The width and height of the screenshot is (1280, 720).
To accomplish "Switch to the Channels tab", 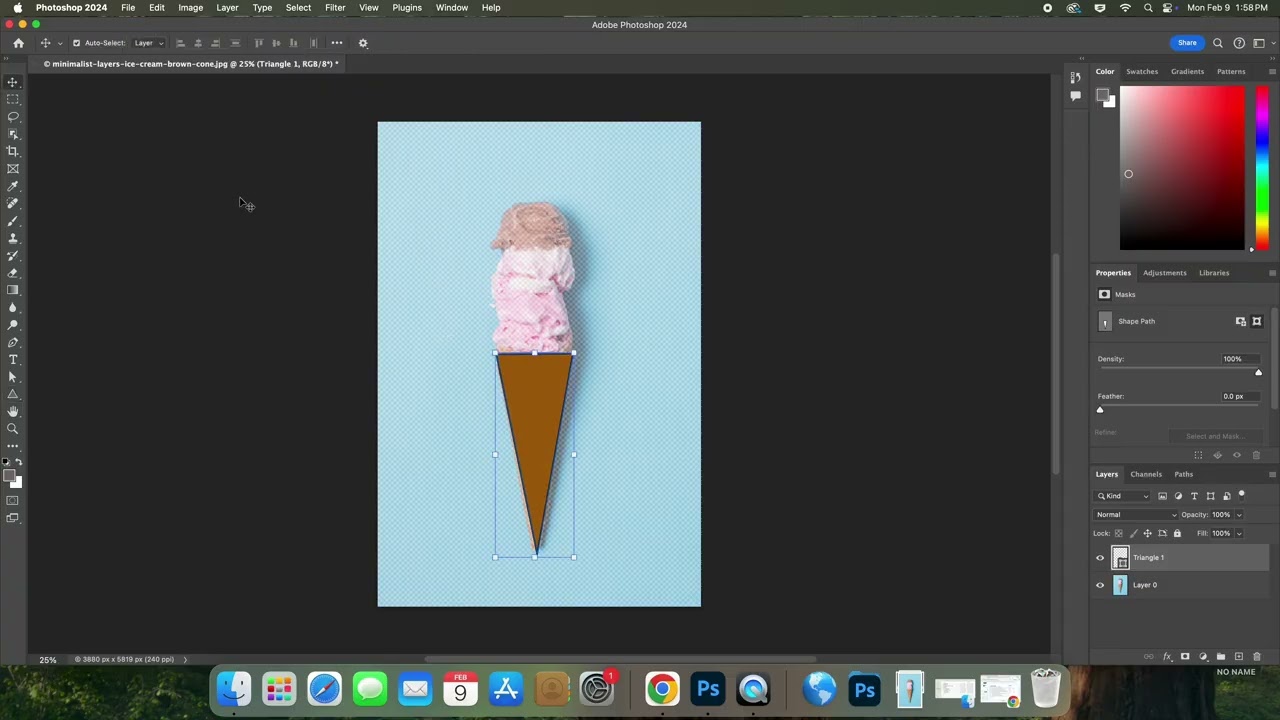I will coord(1146,474).
